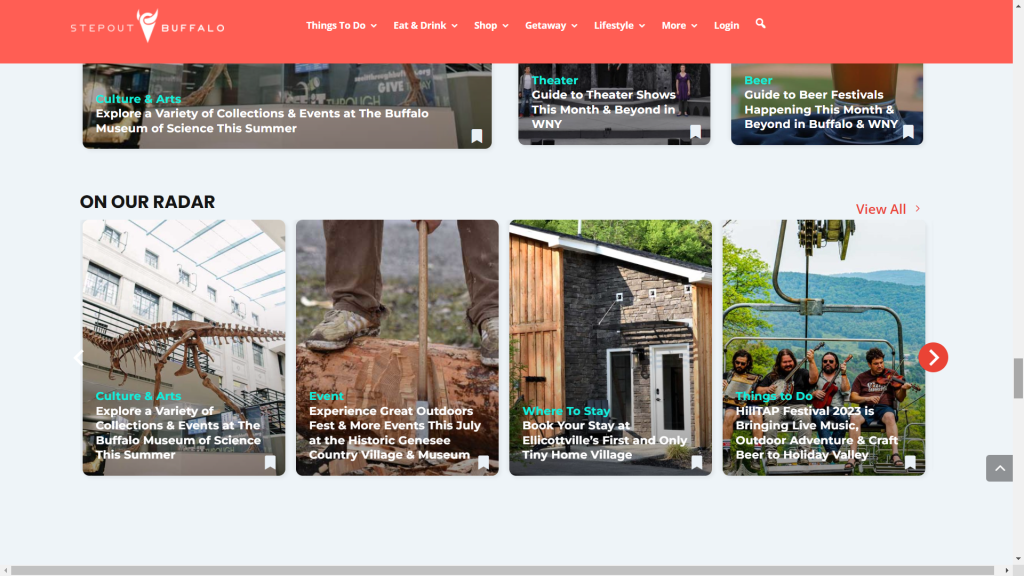The width and height of the screenshot is (1024, 576).
Task: Bookmark the Ellicottville Tiny Home Village card
Action: 697,462
